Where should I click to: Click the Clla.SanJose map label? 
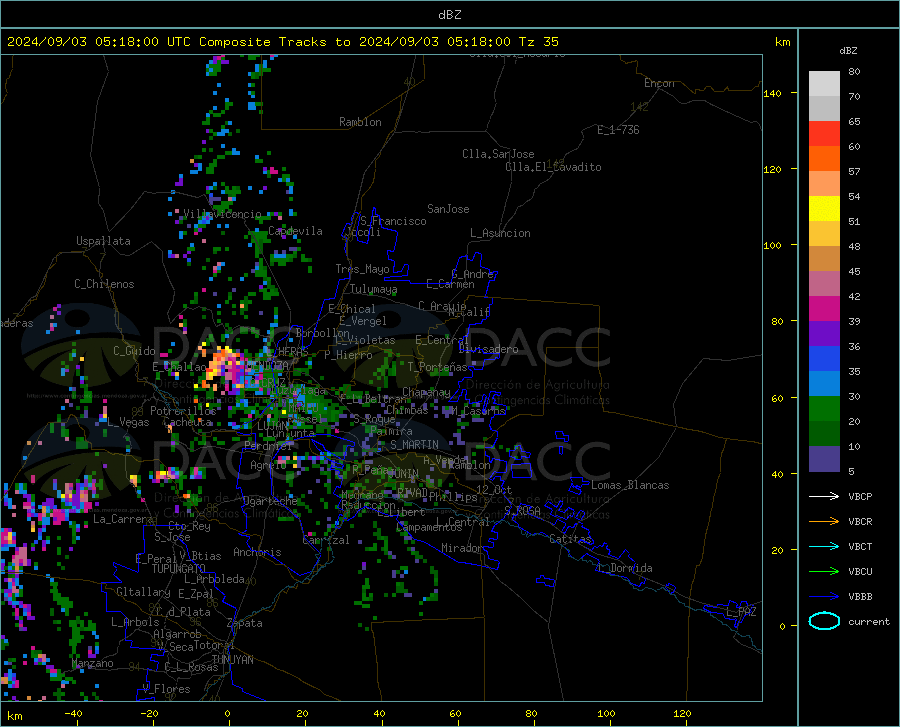click(498, 154)
